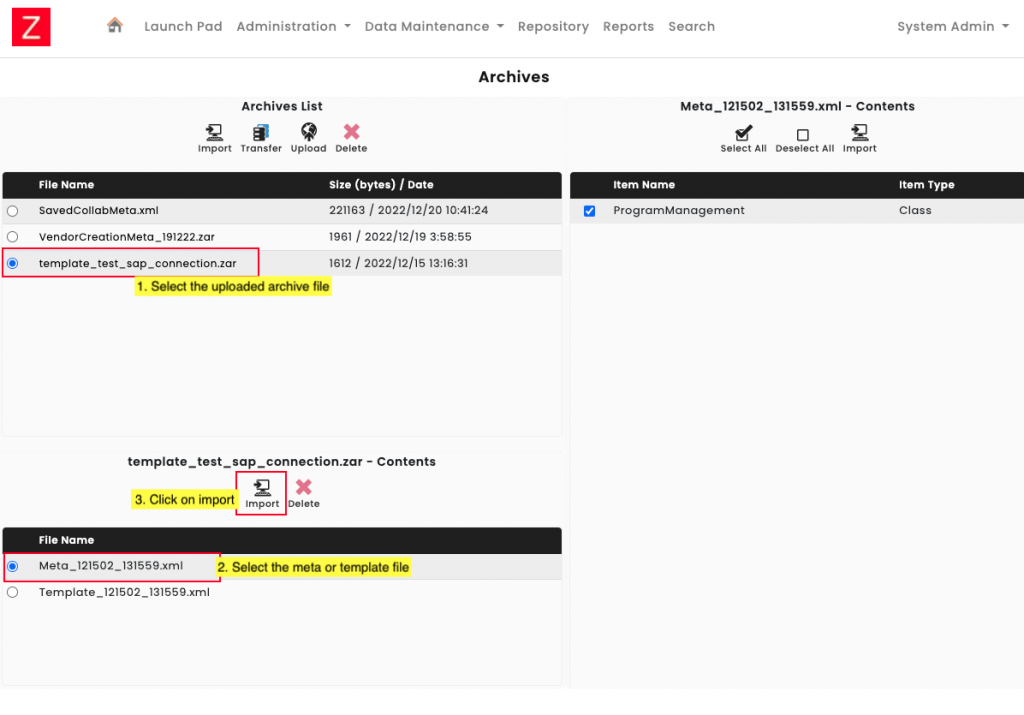1024x715 pixels.
Task: Navigate to Launch Pad
Action: tap(183, 26)
